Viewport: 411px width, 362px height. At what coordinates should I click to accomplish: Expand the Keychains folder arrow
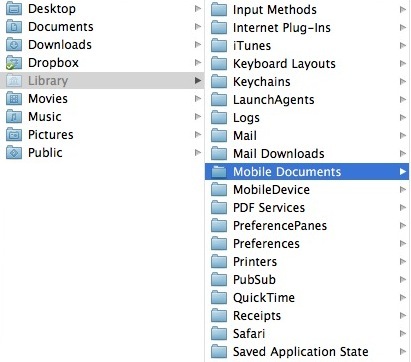[x=403, y=82]
